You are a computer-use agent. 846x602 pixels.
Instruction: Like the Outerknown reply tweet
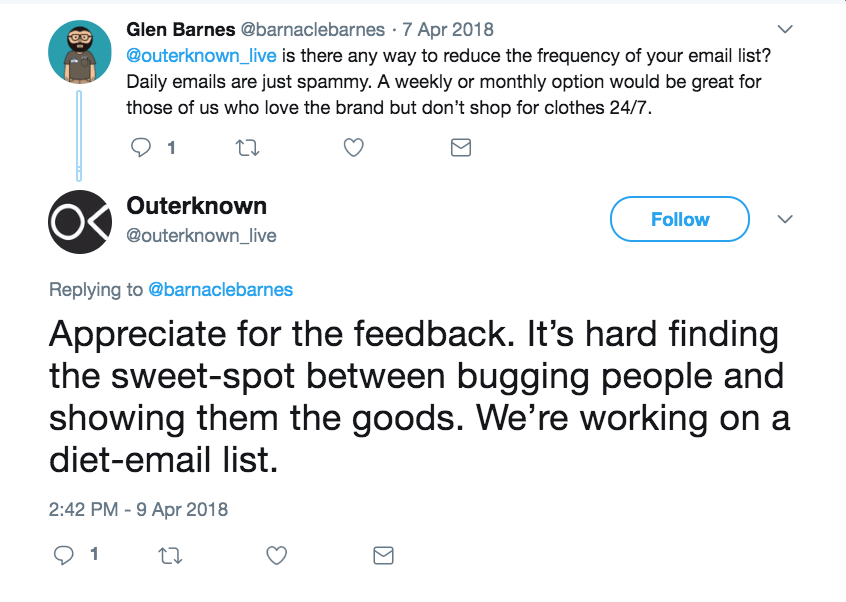(x=277, y=554)
